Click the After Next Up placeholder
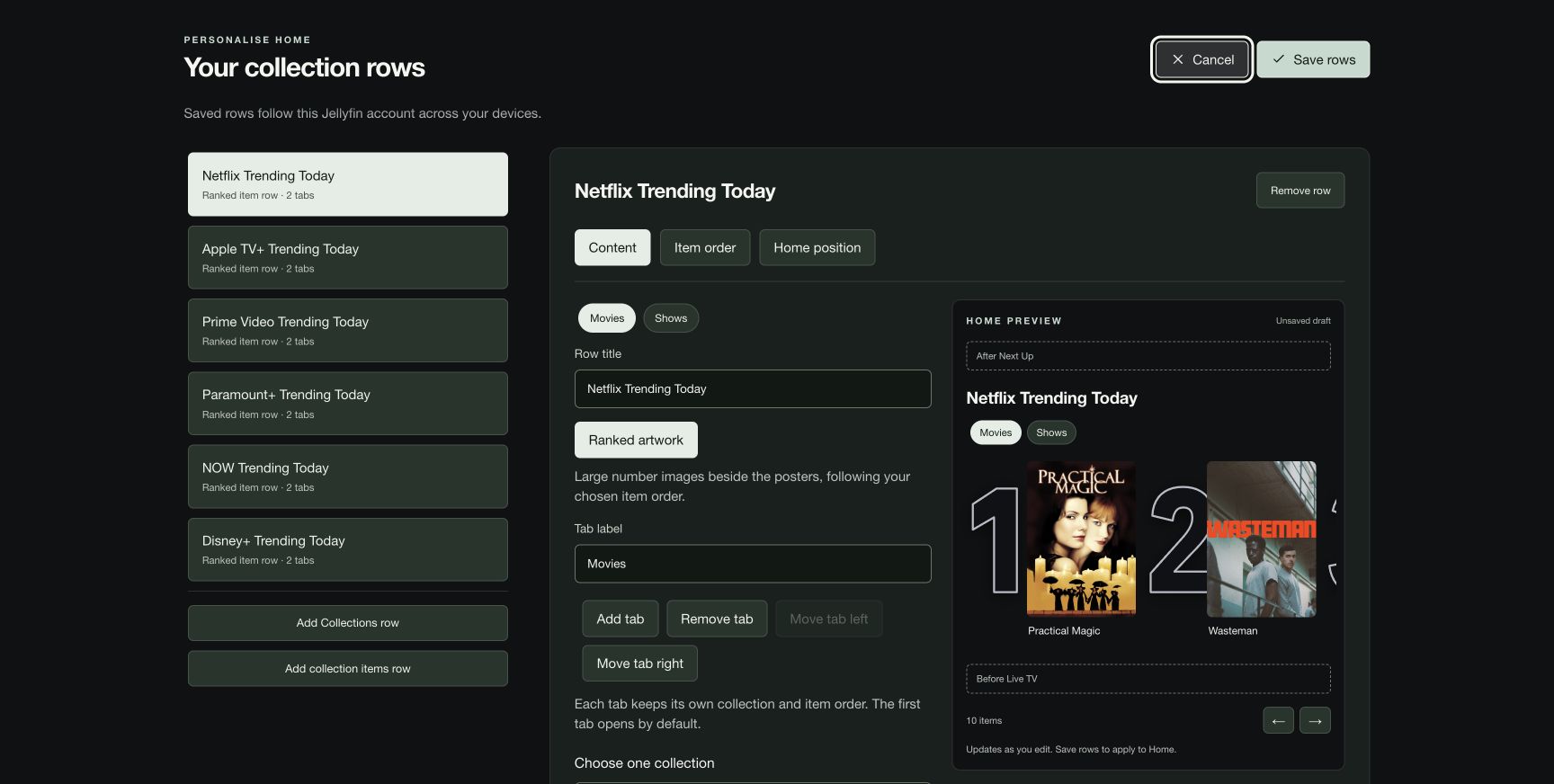Screen dimensions: 1554x784 [1148, 356]
